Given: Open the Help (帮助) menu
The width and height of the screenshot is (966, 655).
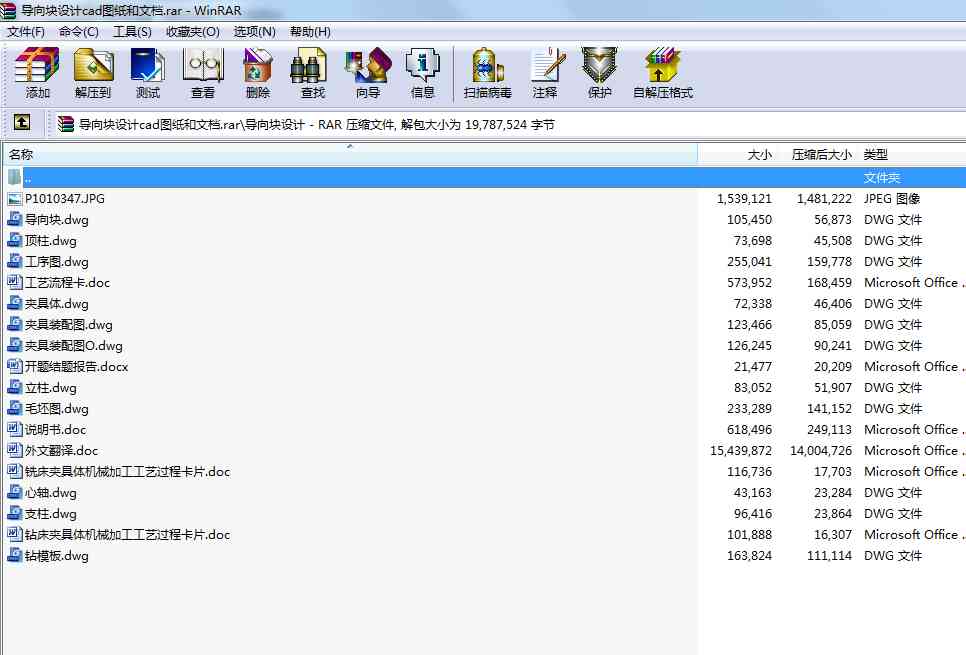Looking at the screenshot, I should pos(310,32).
